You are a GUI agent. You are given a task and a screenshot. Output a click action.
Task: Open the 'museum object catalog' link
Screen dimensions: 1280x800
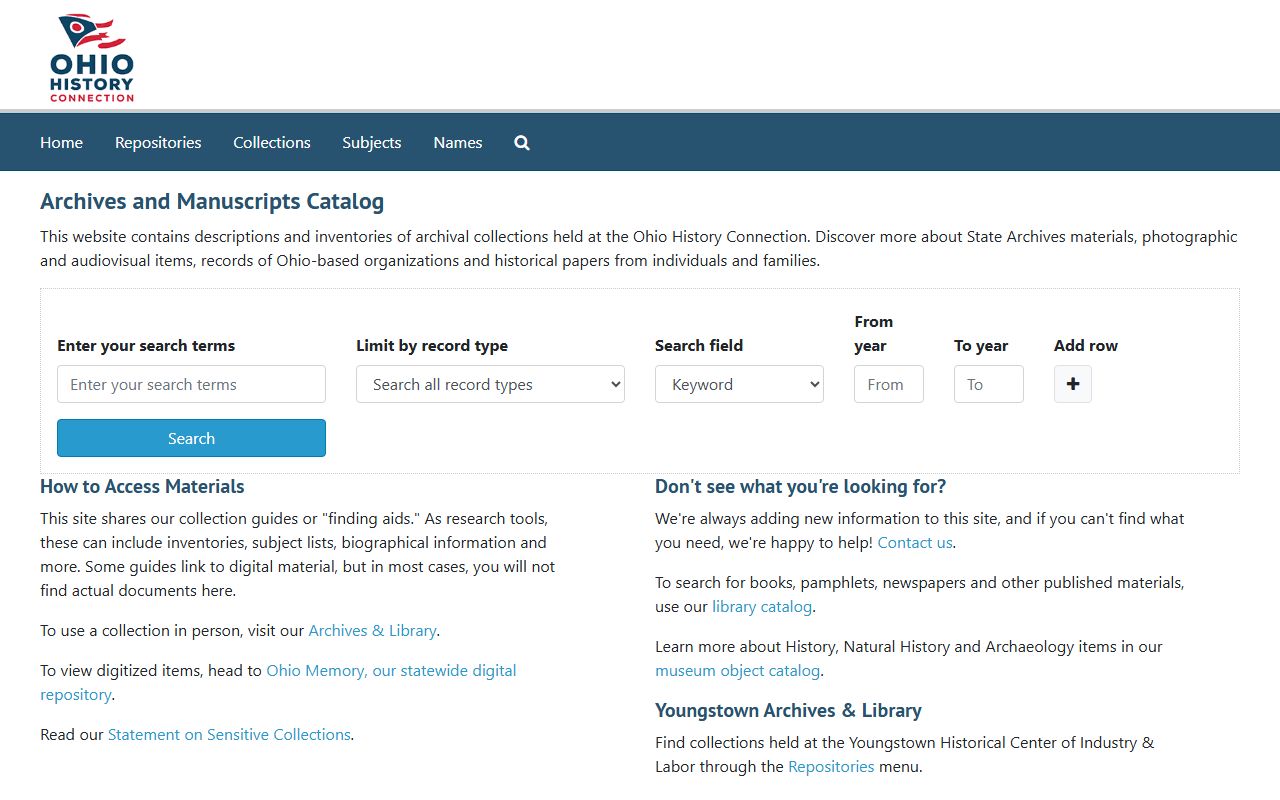tap(737, 671)
